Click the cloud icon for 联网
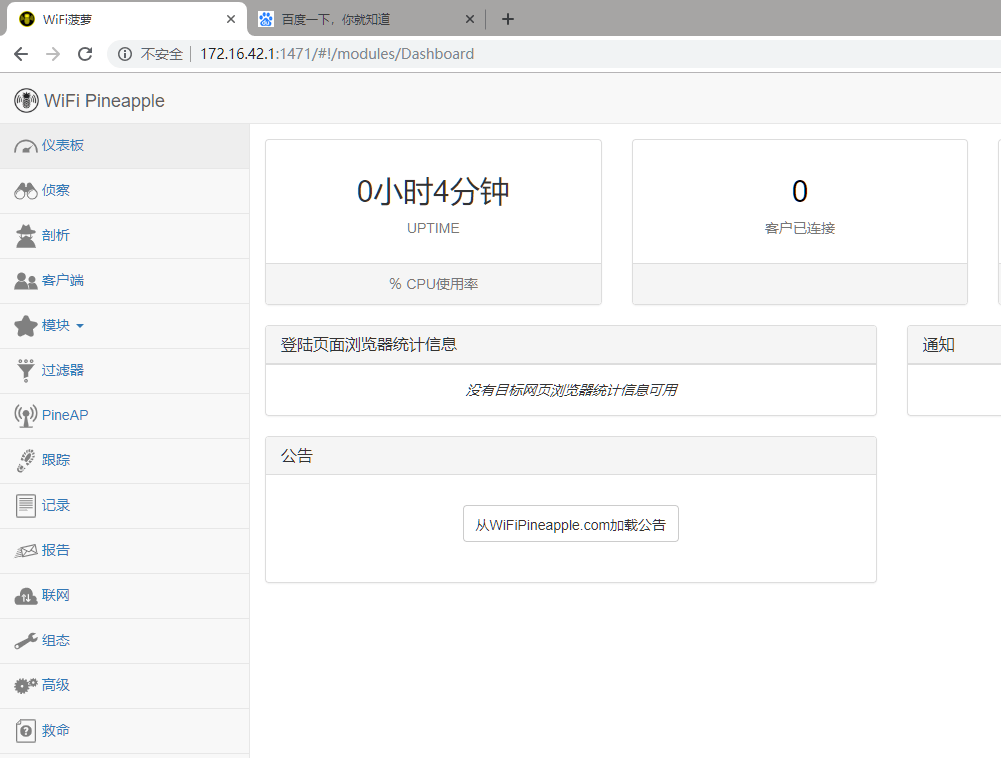This screenshot has height=758, width=1001. click(26, 596)
